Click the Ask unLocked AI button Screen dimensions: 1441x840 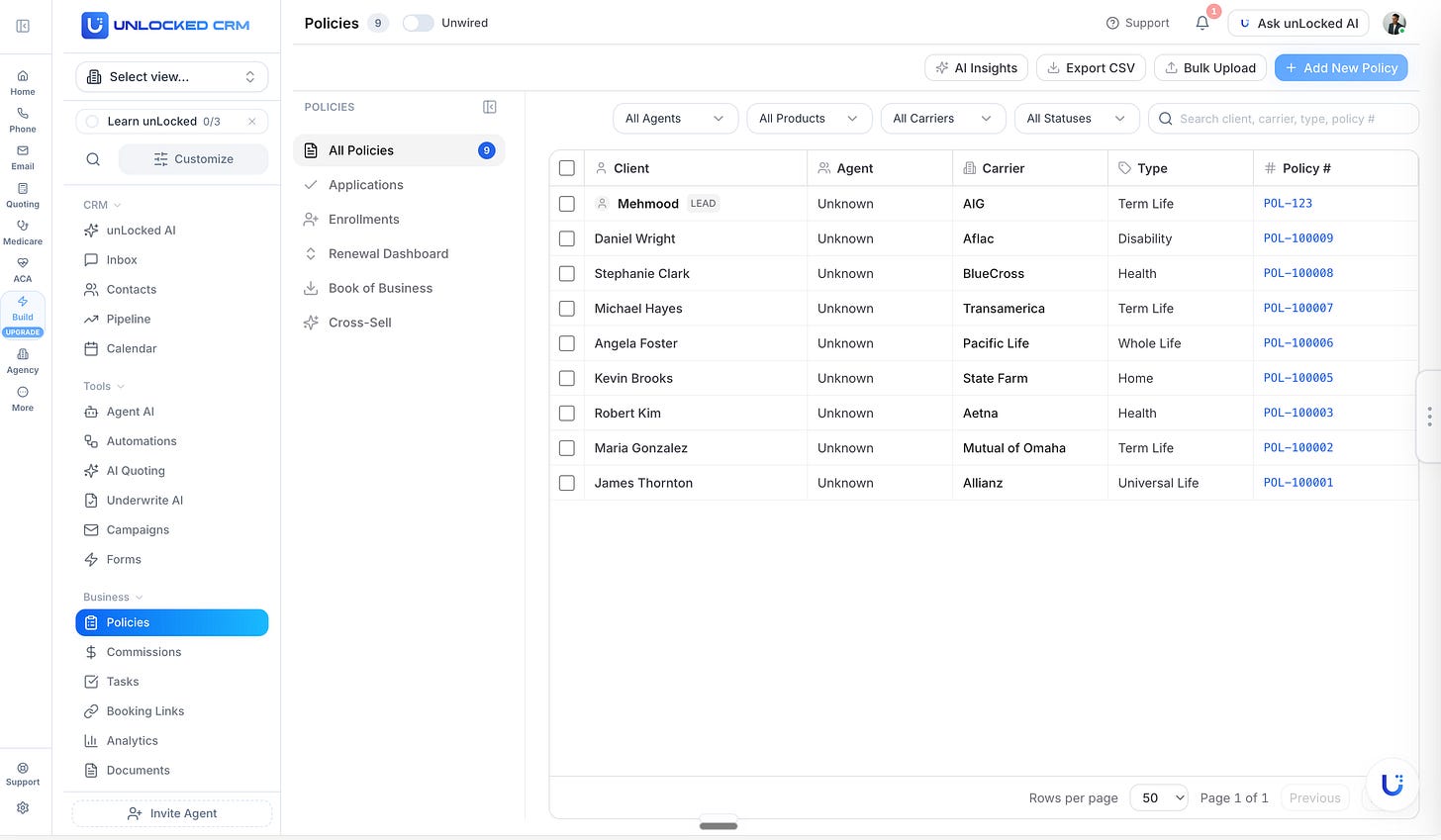1298,23
